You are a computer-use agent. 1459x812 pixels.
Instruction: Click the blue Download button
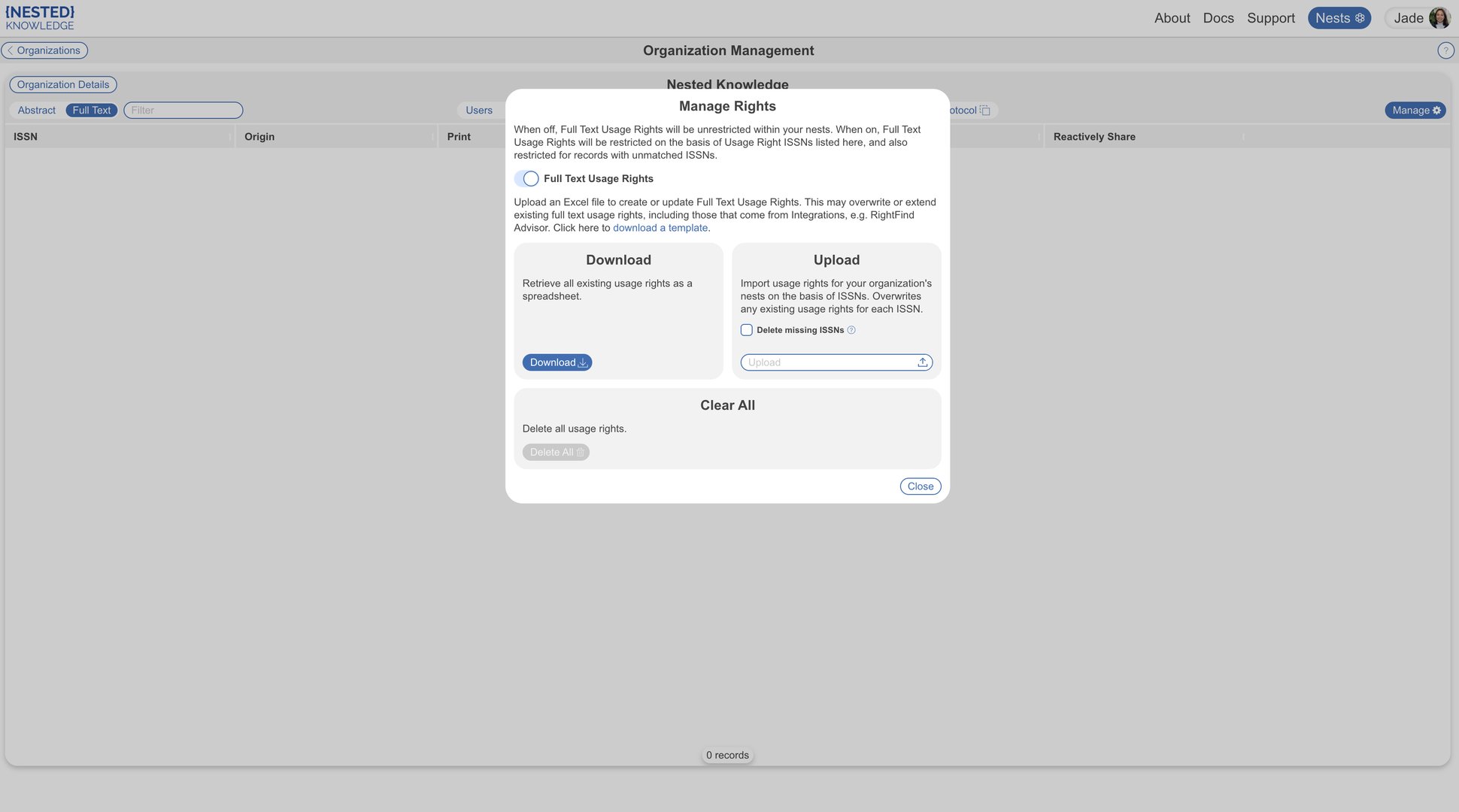click(557, 362)
